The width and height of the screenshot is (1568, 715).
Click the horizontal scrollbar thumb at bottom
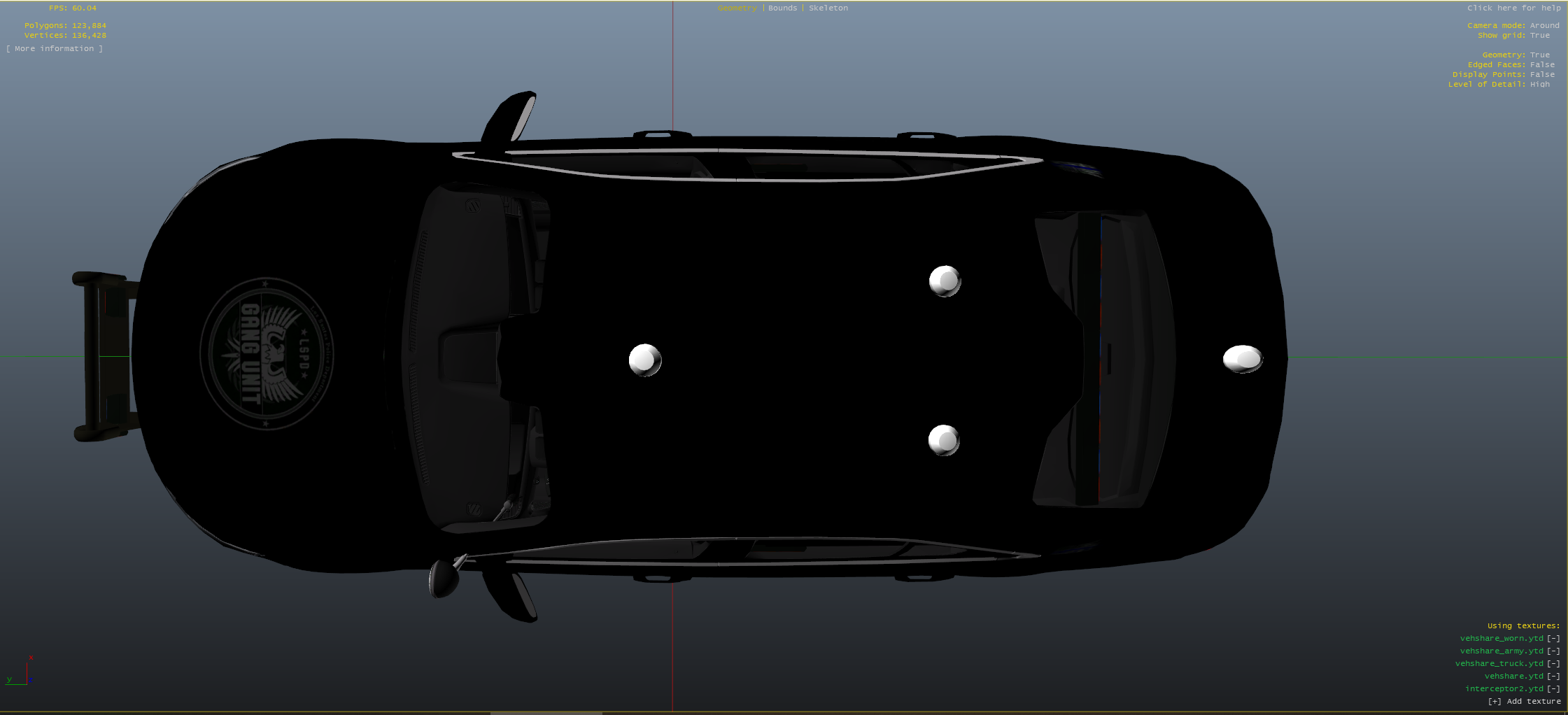[546, 713]
